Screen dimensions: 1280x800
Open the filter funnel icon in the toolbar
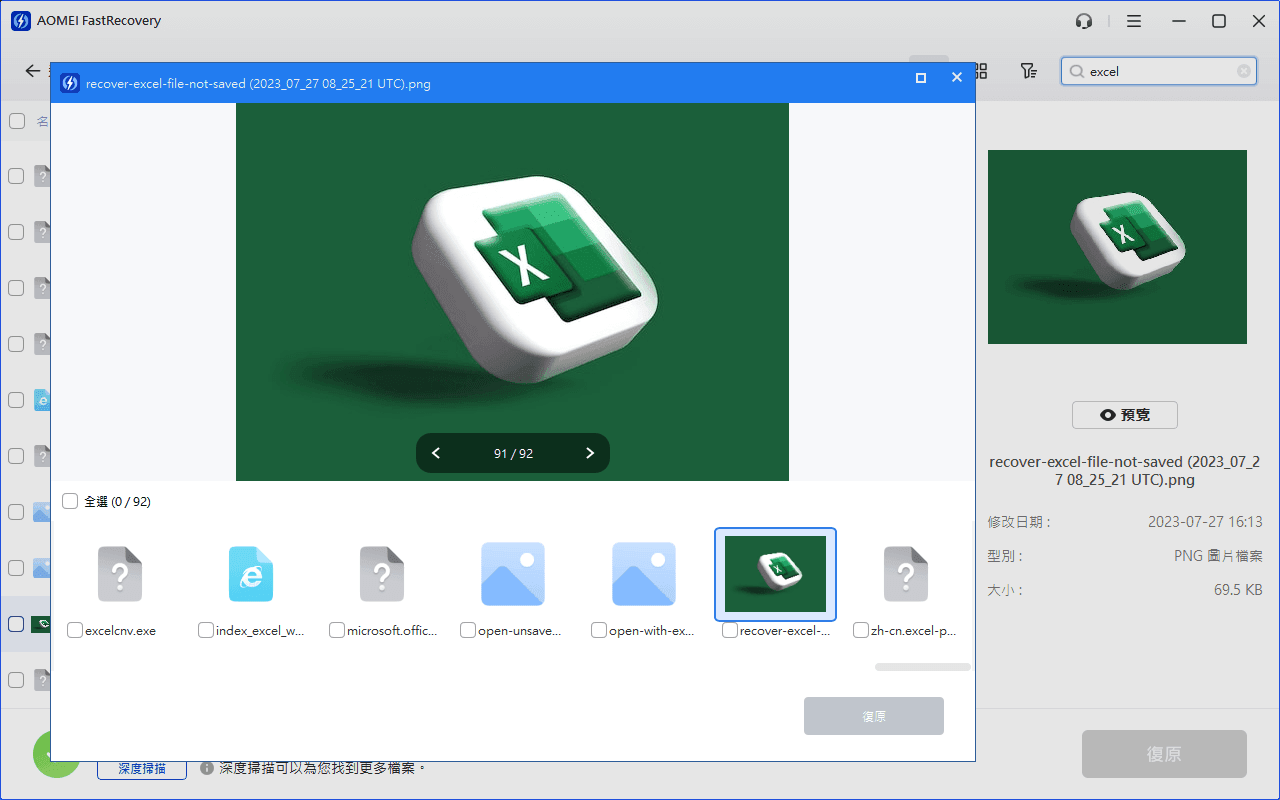[x=1028, y=71]
